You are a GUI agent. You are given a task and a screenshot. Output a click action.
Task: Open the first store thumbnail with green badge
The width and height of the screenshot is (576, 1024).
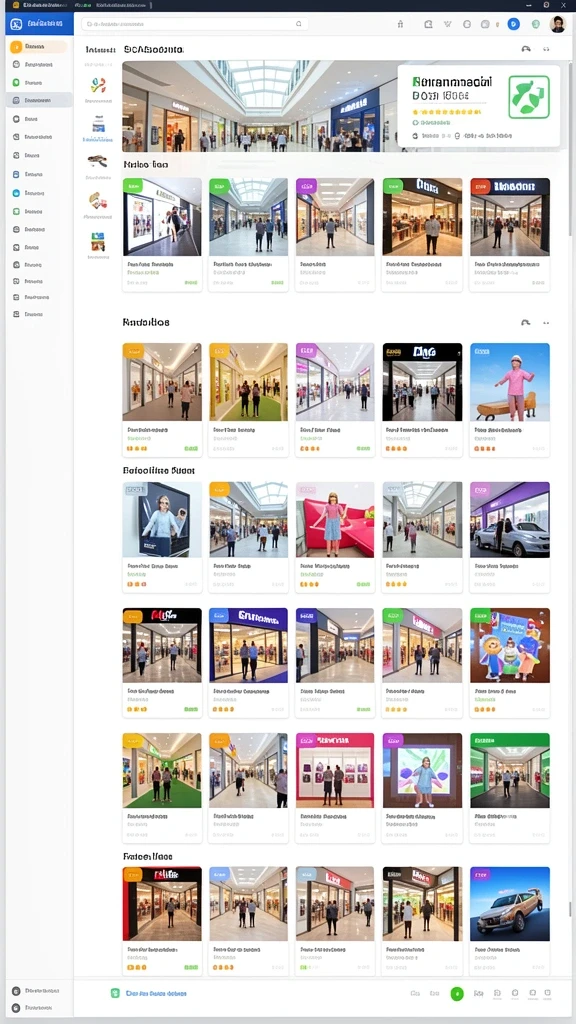162,217
